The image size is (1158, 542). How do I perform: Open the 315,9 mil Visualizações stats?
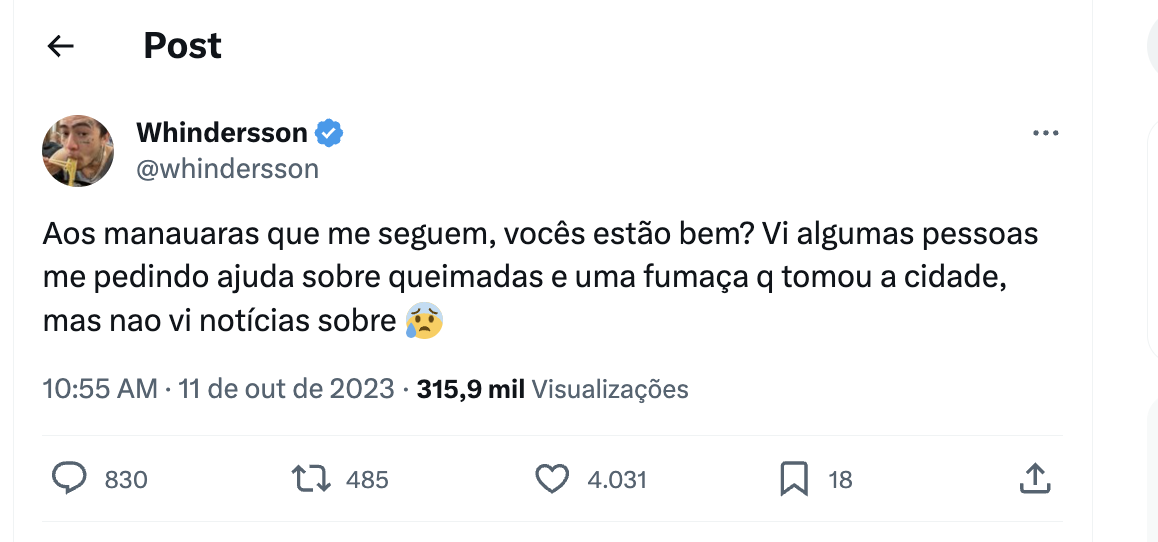click(552, 389)
